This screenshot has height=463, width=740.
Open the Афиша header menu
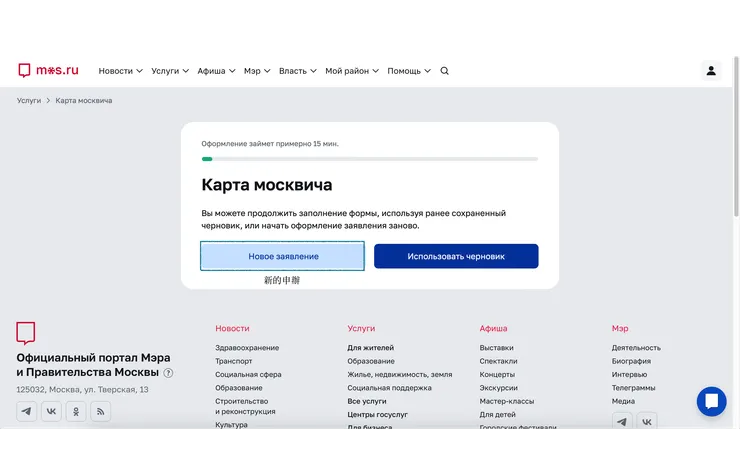point(216,71)
